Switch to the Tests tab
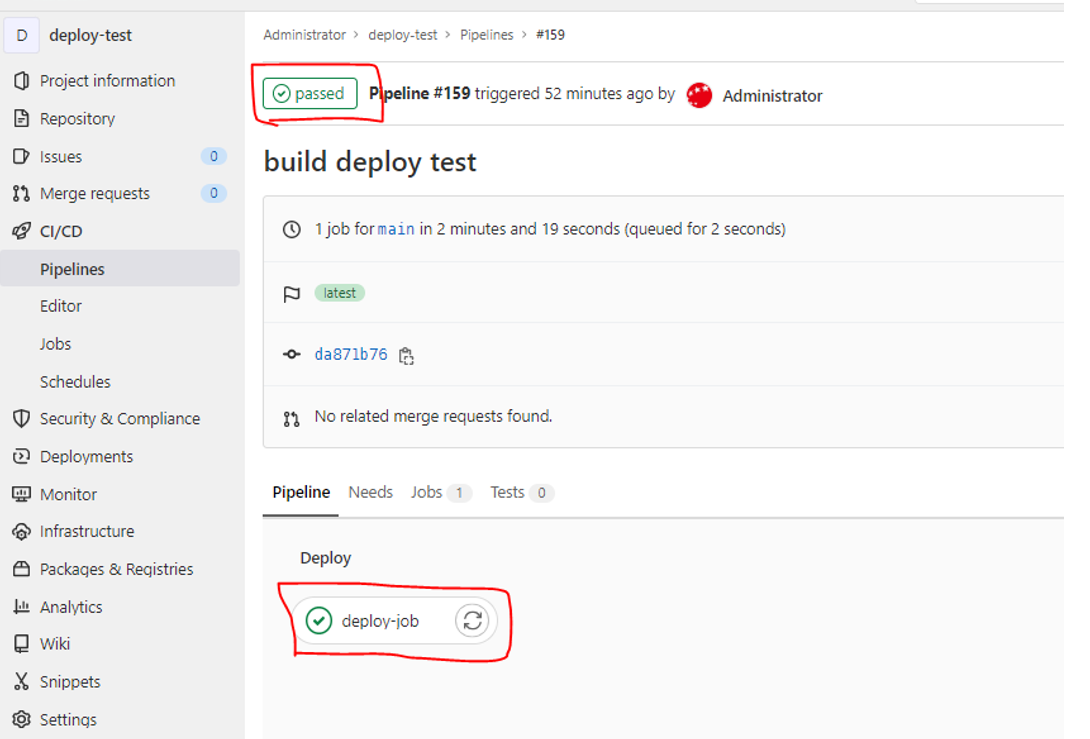The image size is (1090, 739). (521, 492)
